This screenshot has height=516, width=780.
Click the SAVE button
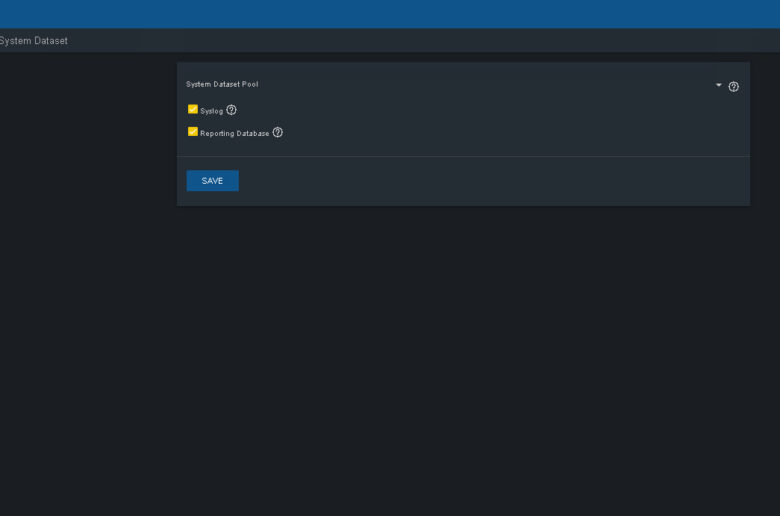(x=212, y=181)
